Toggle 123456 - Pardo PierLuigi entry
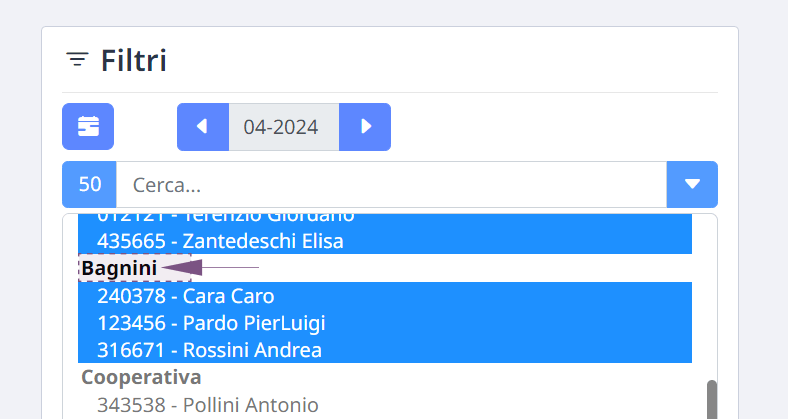Image resolution: width=788 pixels, height=419 pixels. (385, 323)
